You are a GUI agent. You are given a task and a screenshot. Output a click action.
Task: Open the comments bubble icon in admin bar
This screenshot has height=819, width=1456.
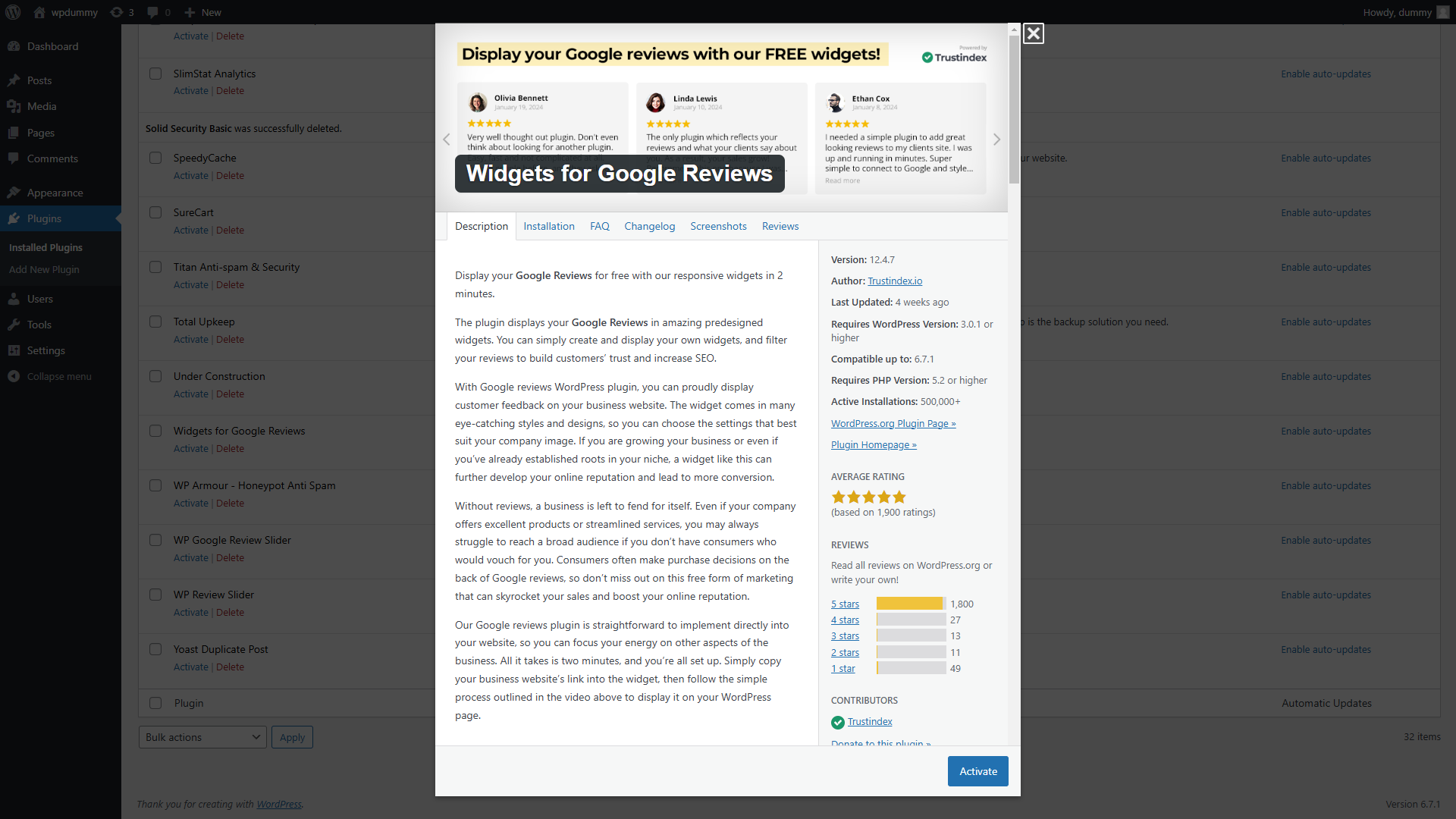coord(153,12)
